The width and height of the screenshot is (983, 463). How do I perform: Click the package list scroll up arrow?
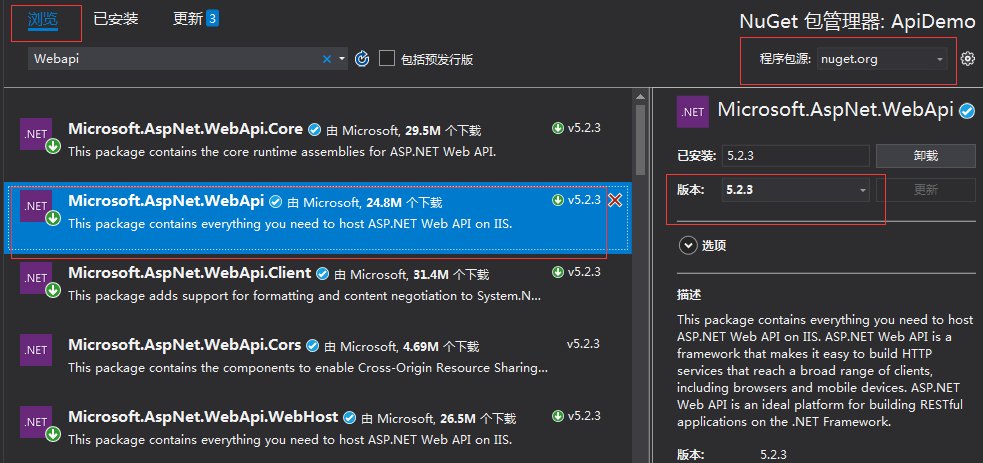[x=640, y=97]
